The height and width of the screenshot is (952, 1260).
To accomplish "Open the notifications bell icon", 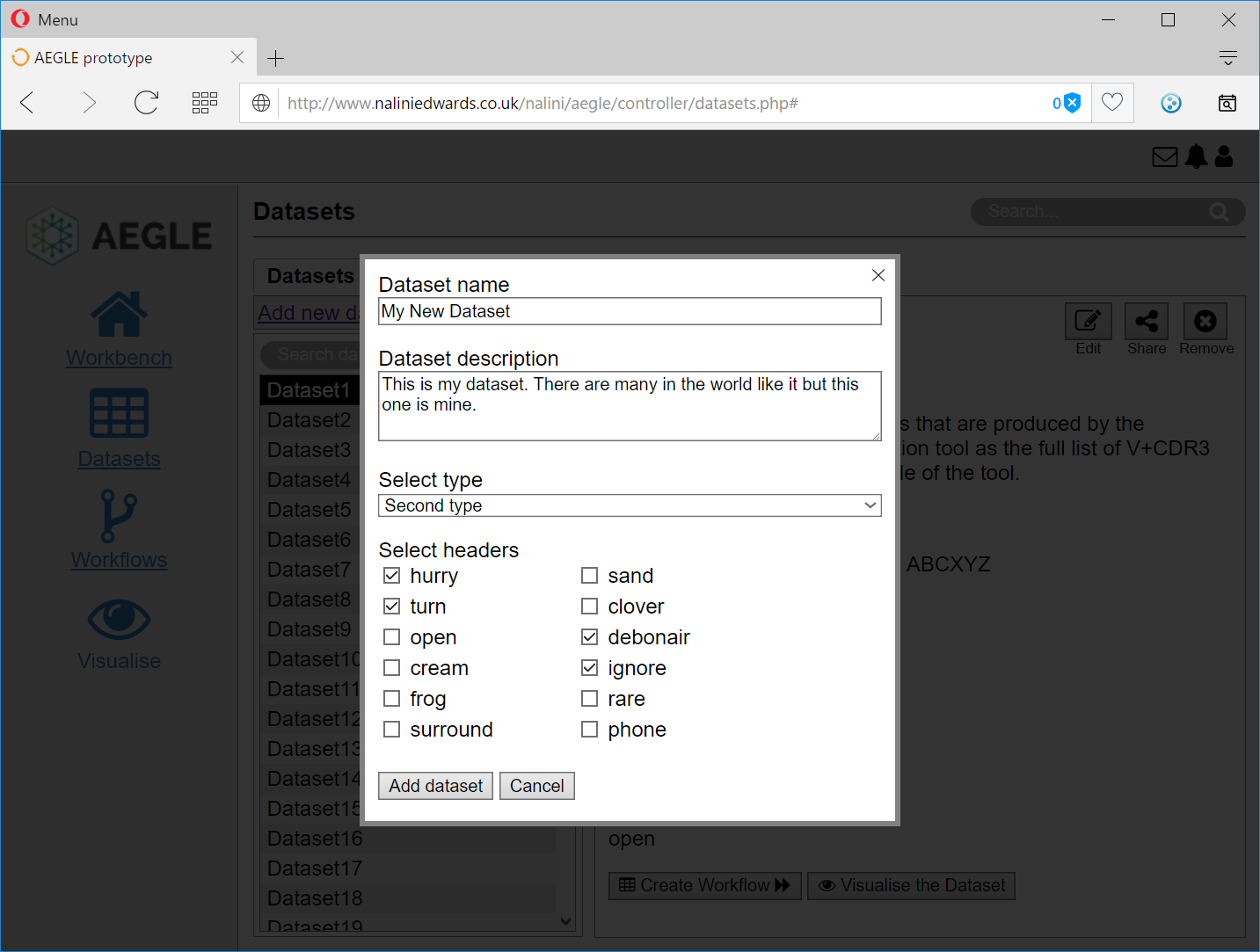I will click(x=1196, y=156).
